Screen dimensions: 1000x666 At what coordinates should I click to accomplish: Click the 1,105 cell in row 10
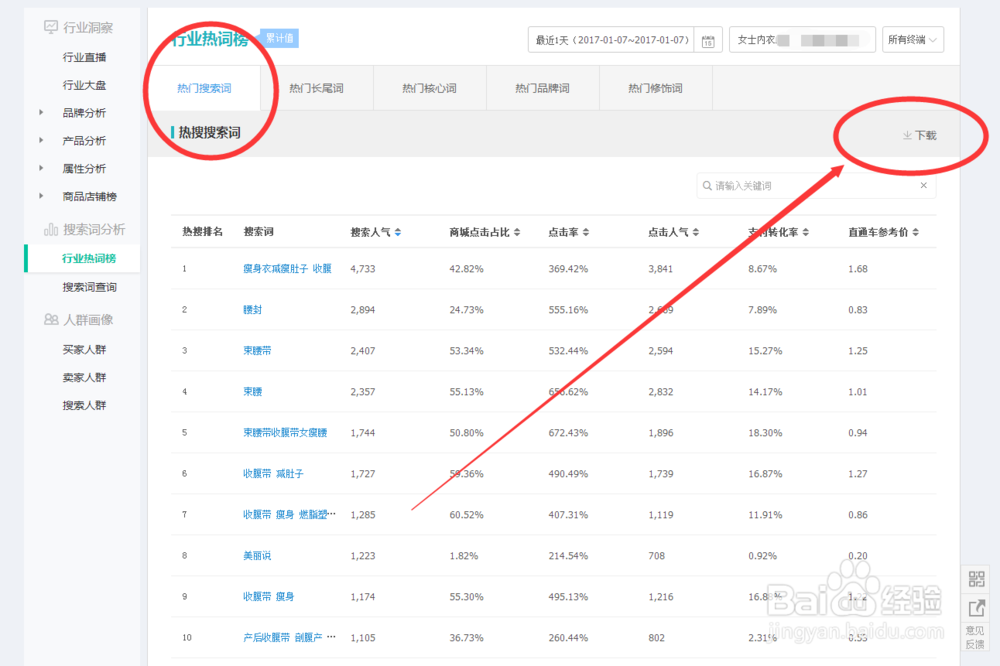pyautogui.click(x=363, y=637)
